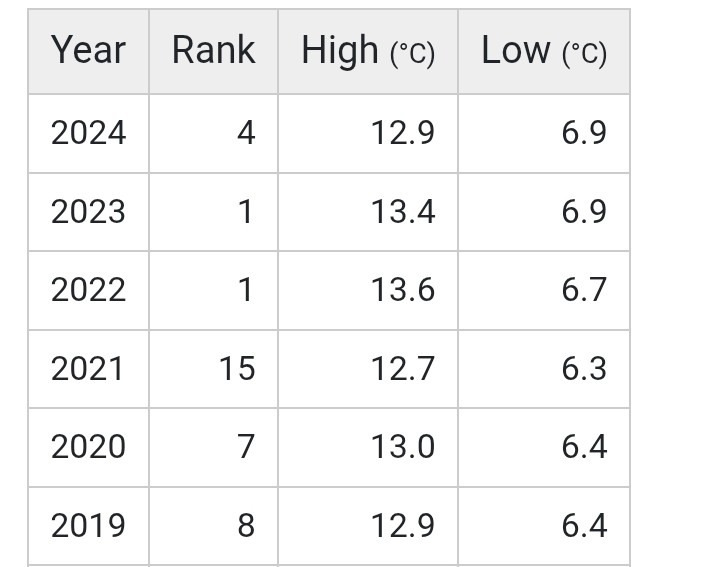Select the High (°C) column header
The image size is (714, 567).
[368, 51]
